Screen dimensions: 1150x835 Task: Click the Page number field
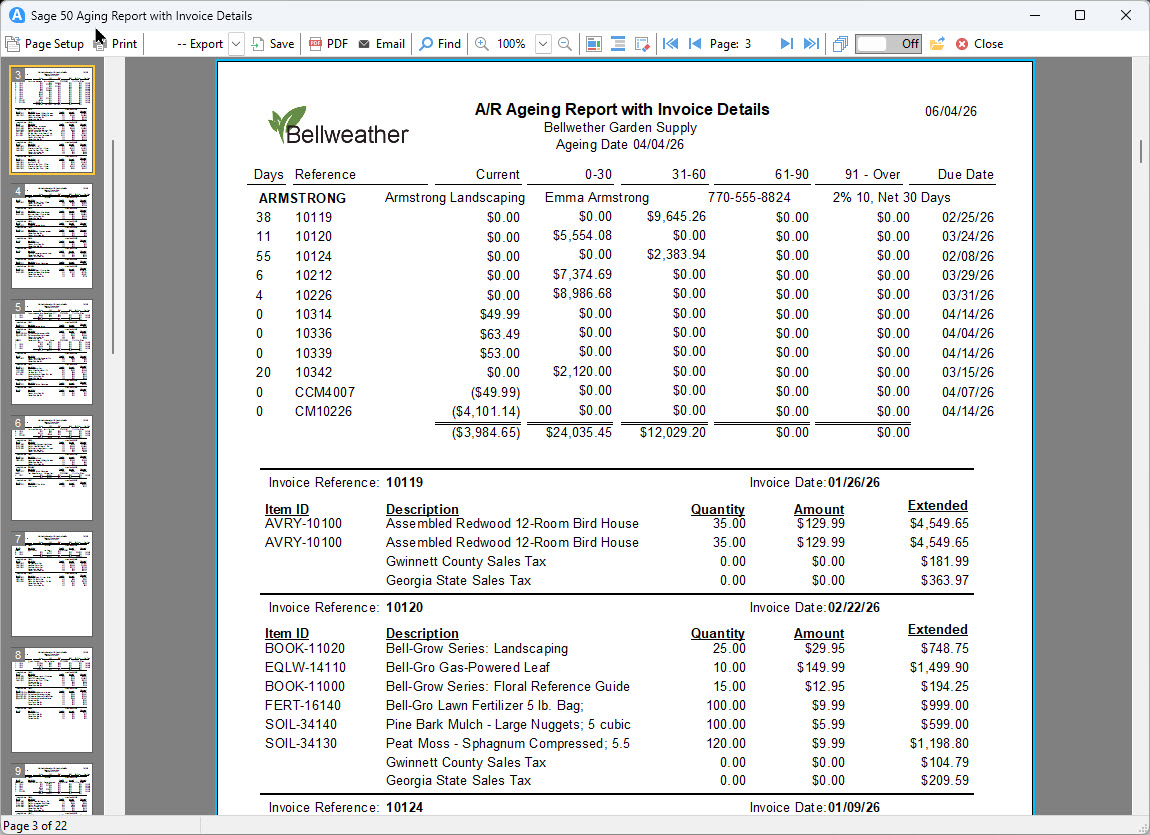point(756,44)
